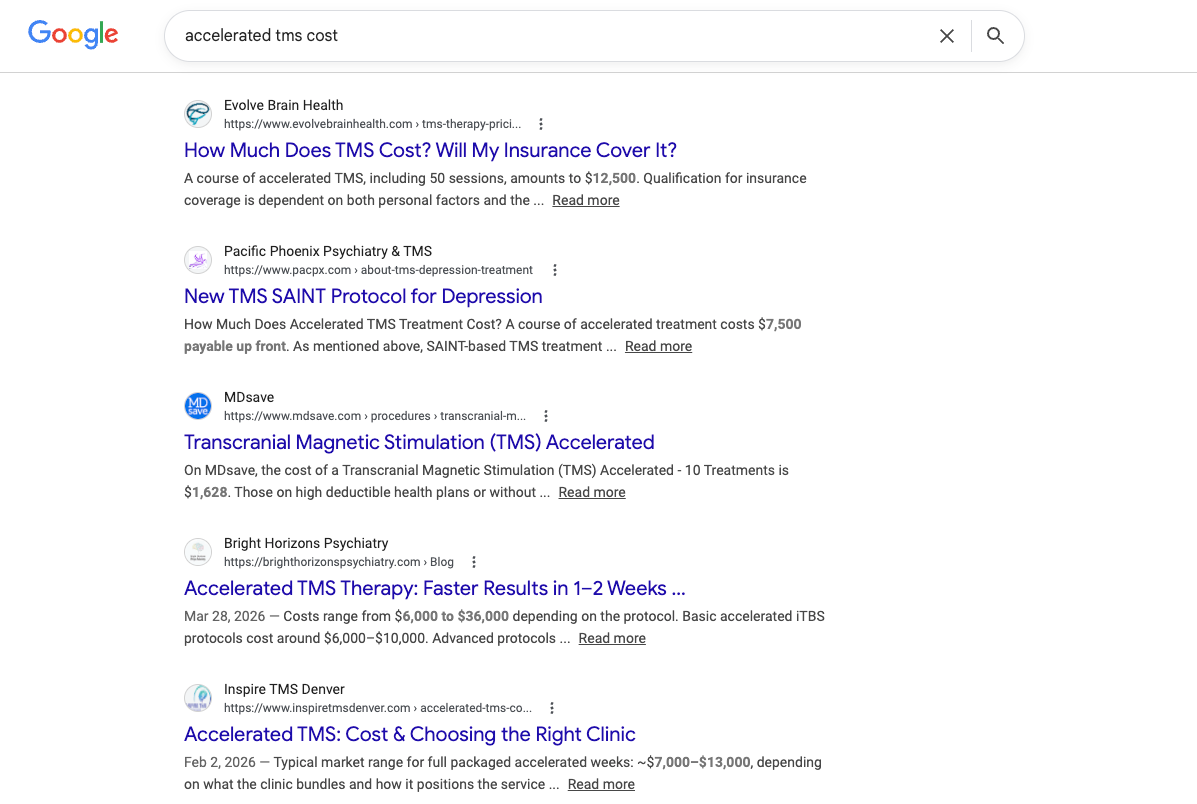Screen dimensions: 1197x804
Task: Open more options for Inspire TMS Denver result
Action: tap(552, 707)
